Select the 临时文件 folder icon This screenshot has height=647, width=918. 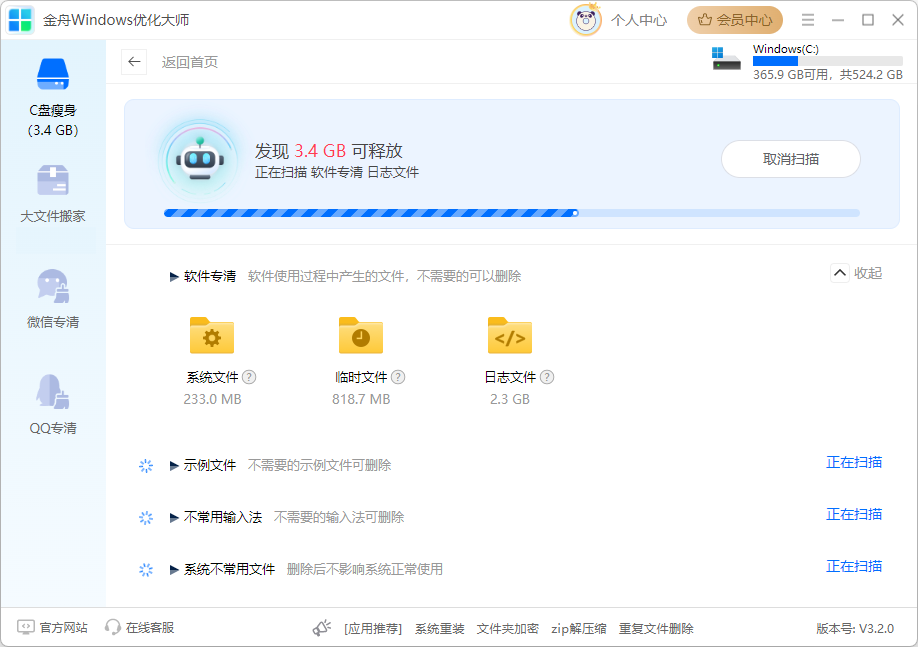(361, 335)
